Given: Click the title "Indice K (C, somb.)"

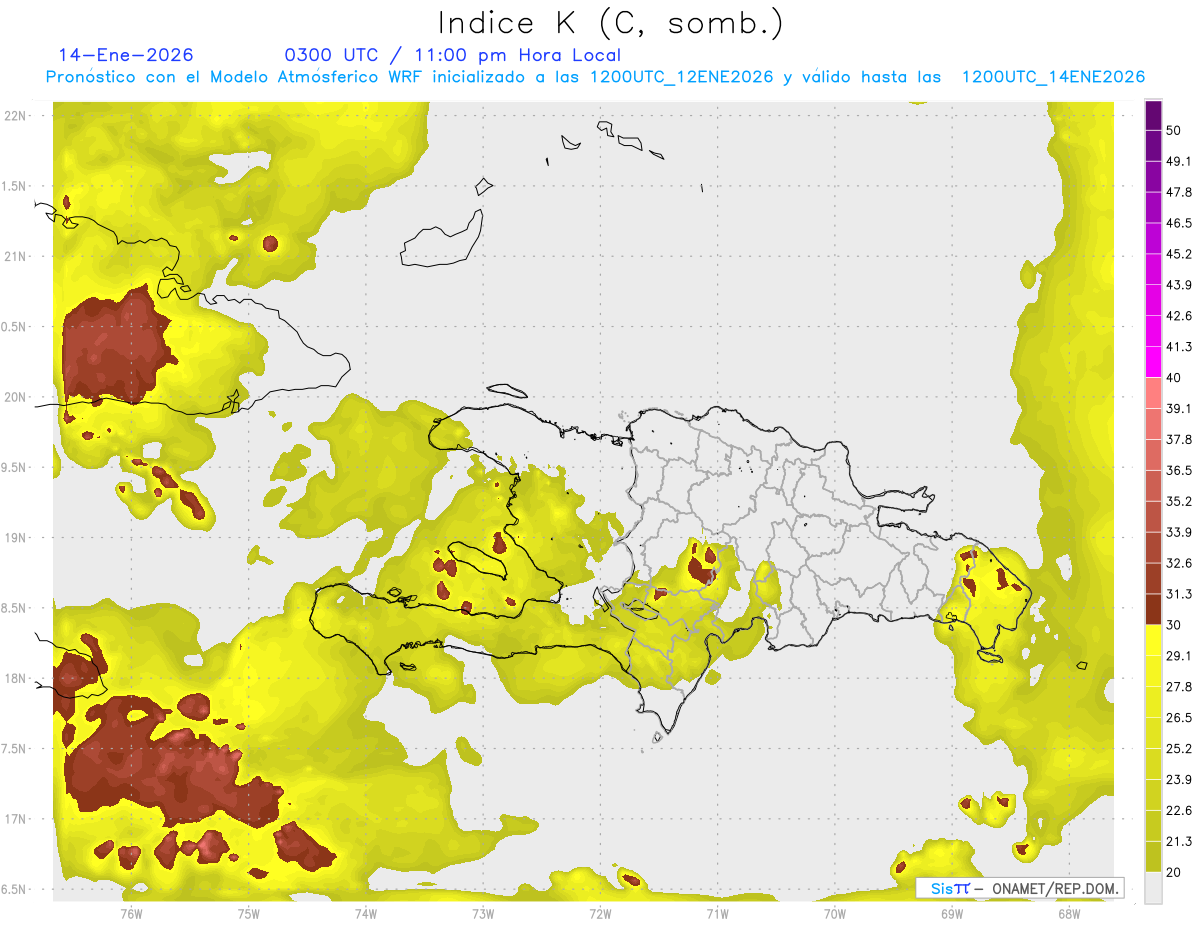Looking at the screenshot, I should (610, 23).
